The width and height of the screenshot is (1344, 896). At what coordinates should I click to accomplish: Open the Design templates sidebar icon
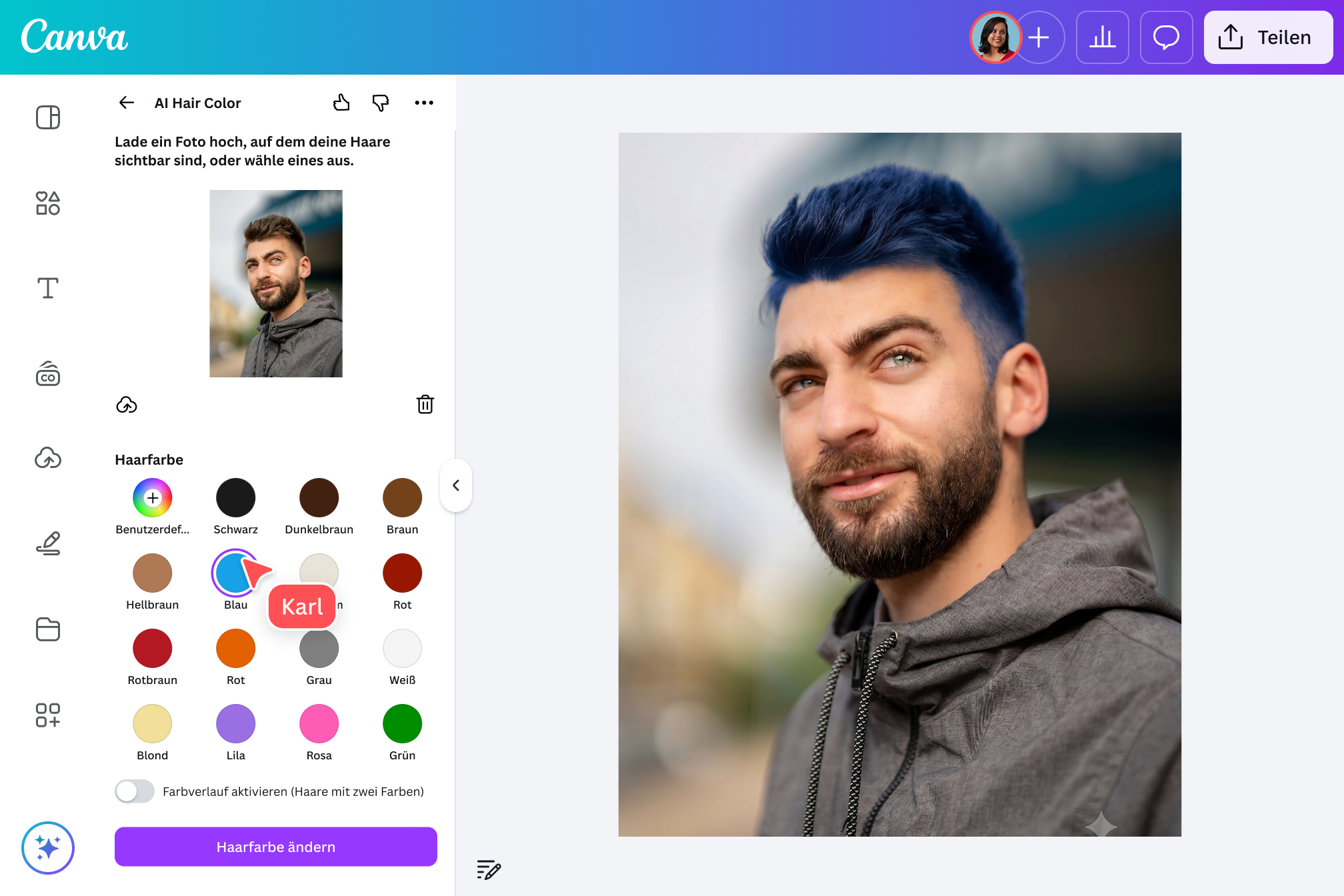[48, 117]
